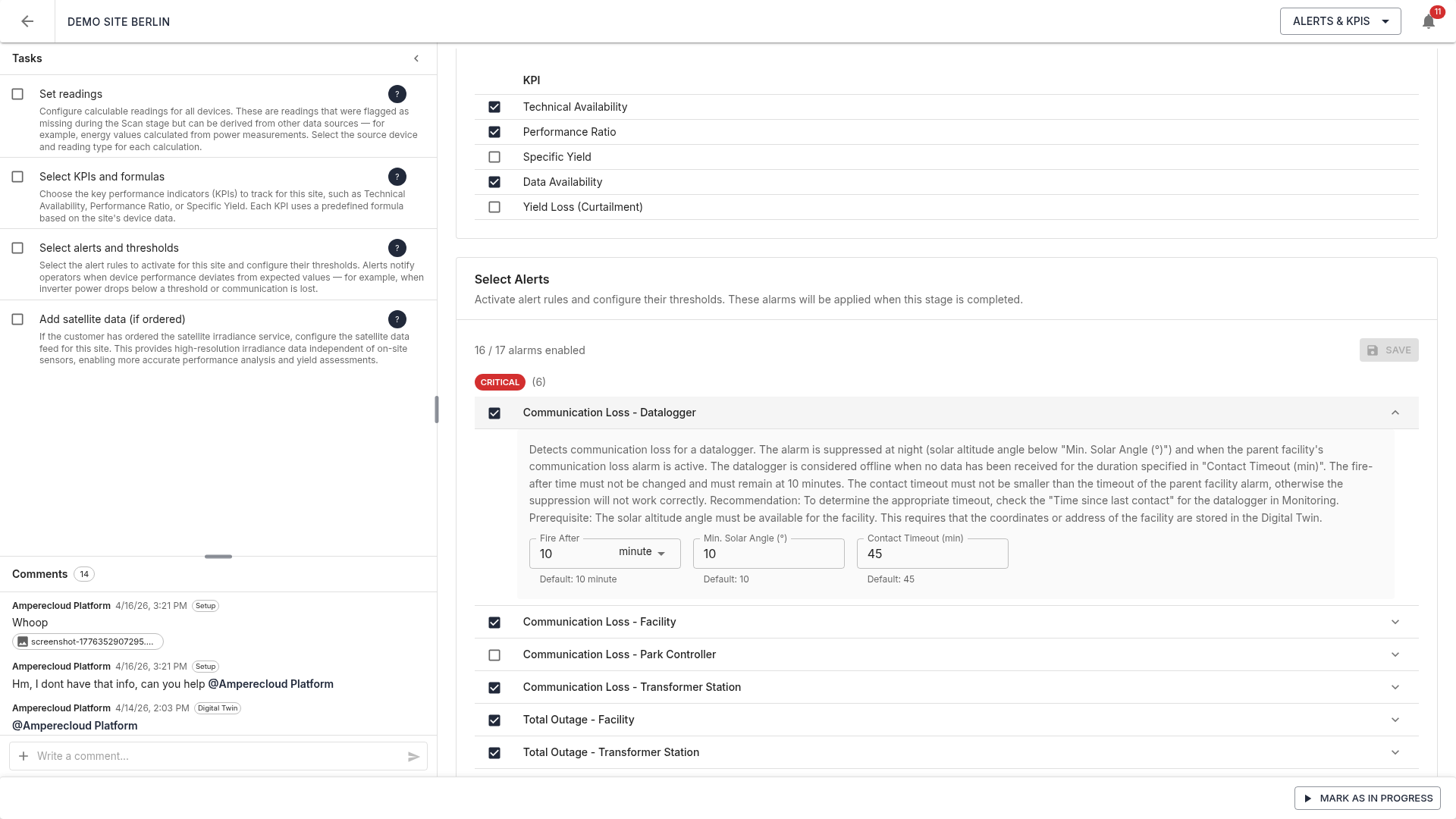1456x819 pixels.
Task: Disable Communication Loss - Datalogger alarm
Action: pyautogui.click(x=494, y=413)
